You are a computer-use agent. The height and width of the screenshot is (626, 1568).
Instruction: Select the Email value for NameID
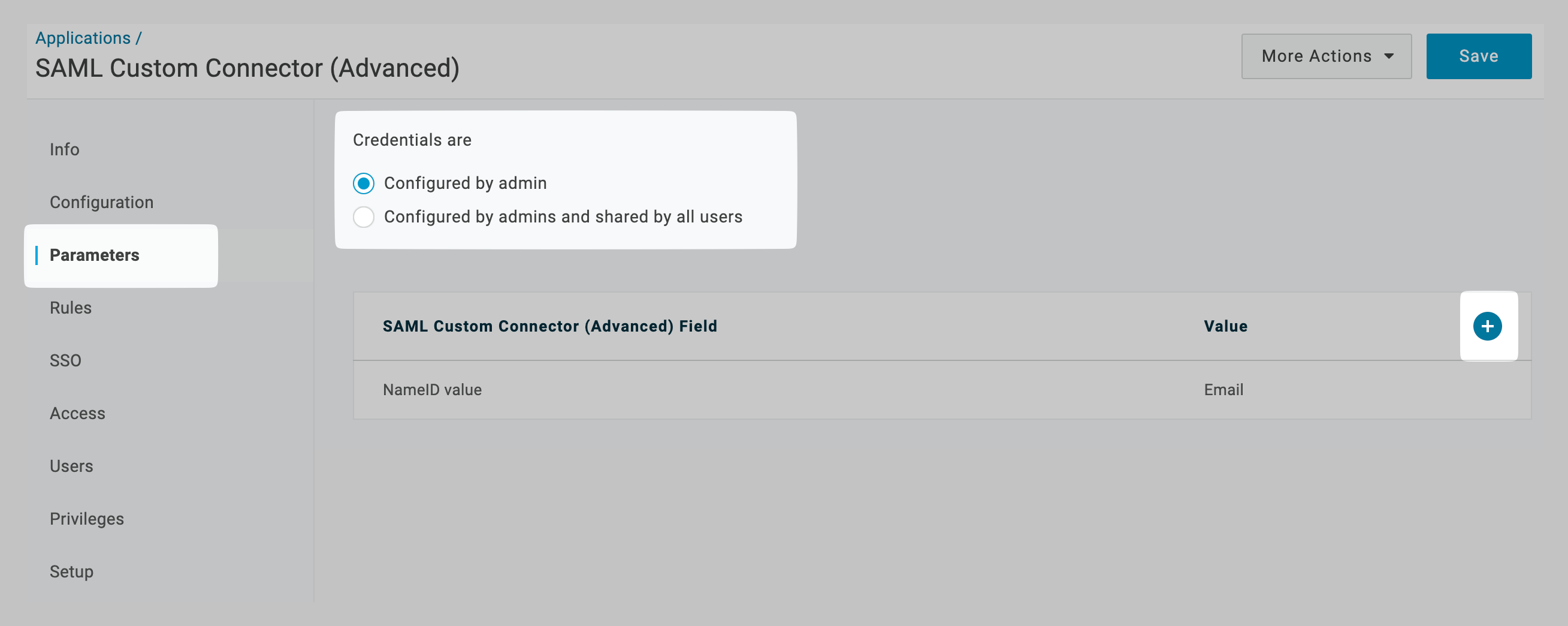pyautogui.click(x=1223, y=390)
